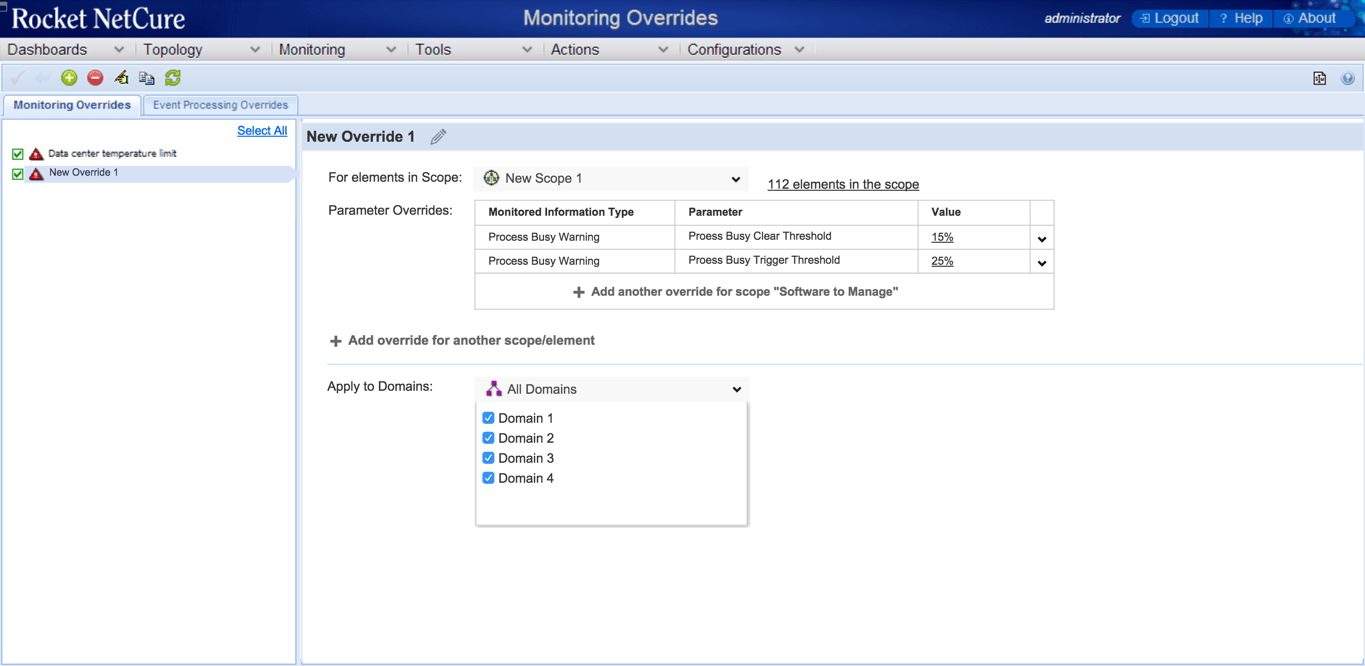This screenshot has width=1365, height=666.
Task: Open the Monitoring menu
Action: (338, 49)
